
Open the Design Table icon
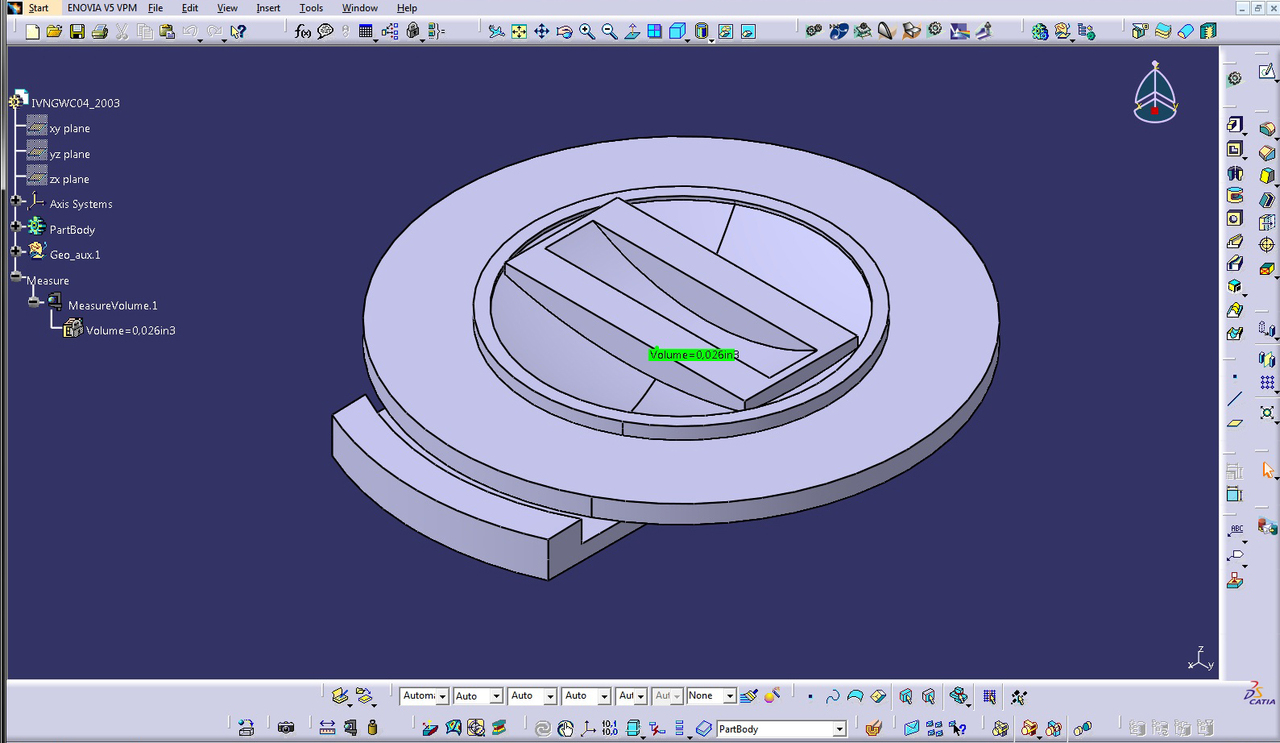coord(366,32)
